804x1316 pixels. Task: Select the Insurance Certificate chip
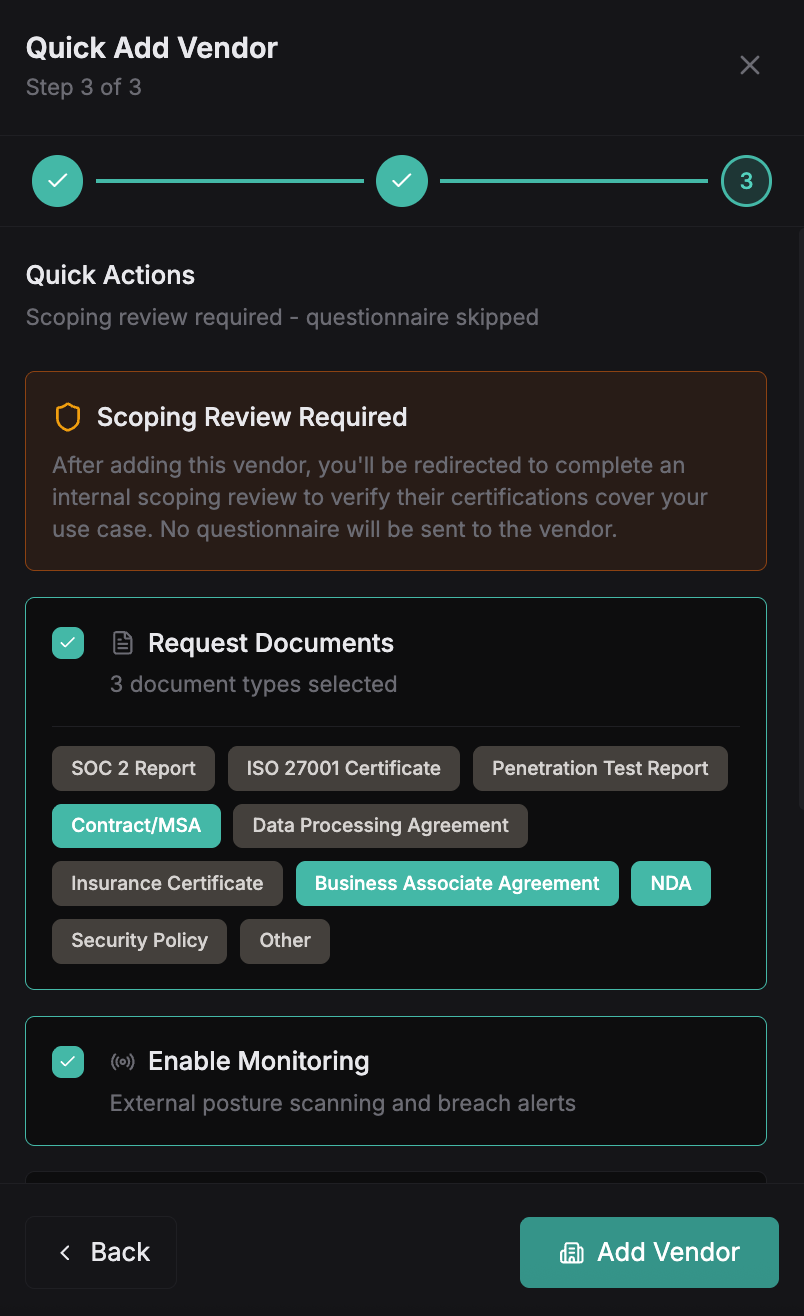tap(167, 883)
